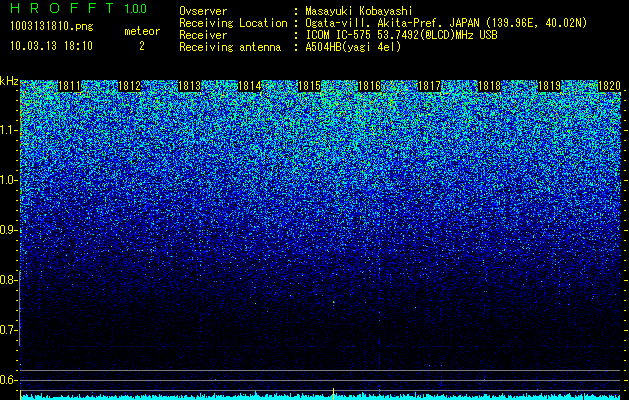
Task: Click the 1819 time marker
Action: point(549,86)
